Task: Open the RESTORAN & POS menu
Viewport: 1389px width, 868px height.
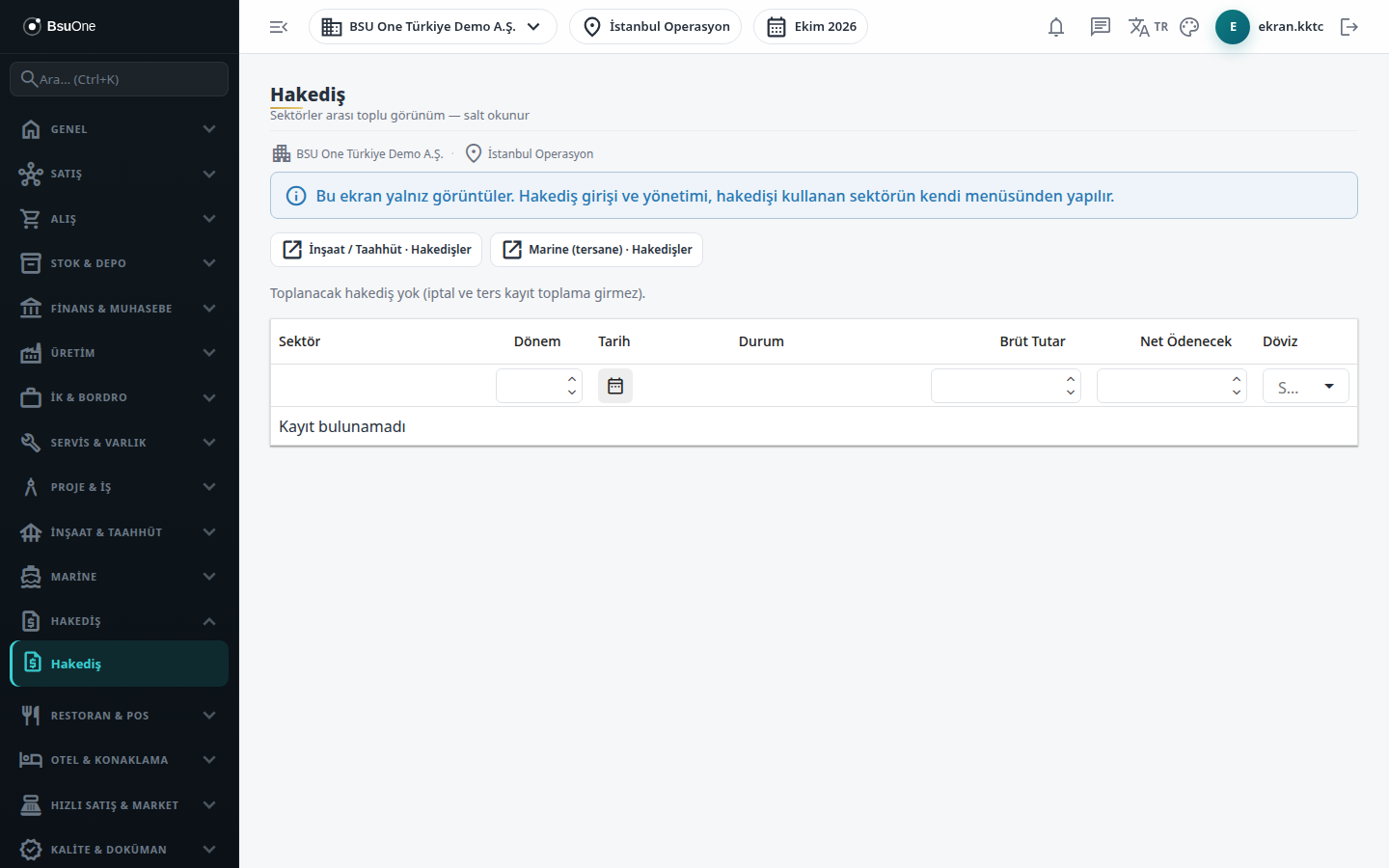Action: (x=119, y=716)
